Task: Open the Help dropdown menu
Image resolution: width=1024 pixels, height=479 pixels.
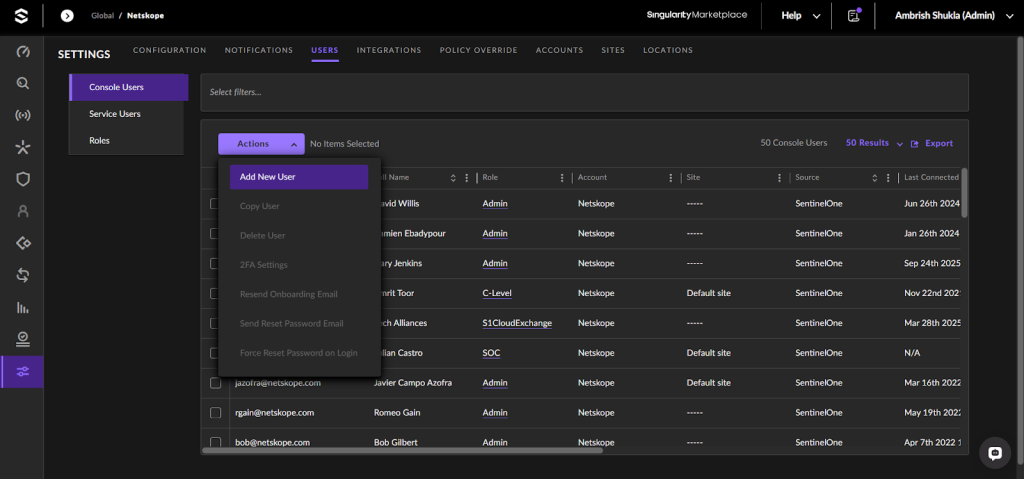Action: tap(801, 16)
